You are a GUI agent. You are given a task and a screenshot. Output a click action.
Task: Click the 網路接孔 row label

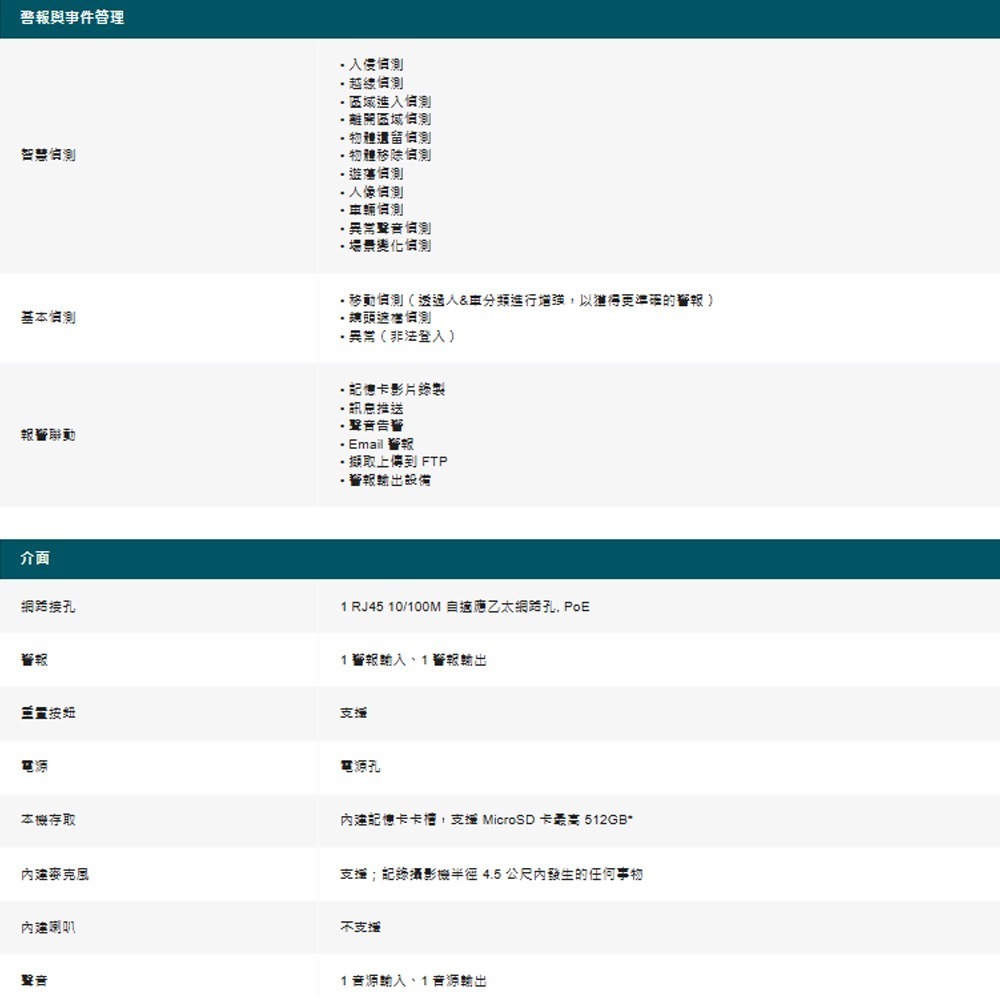tap(48, 607)
